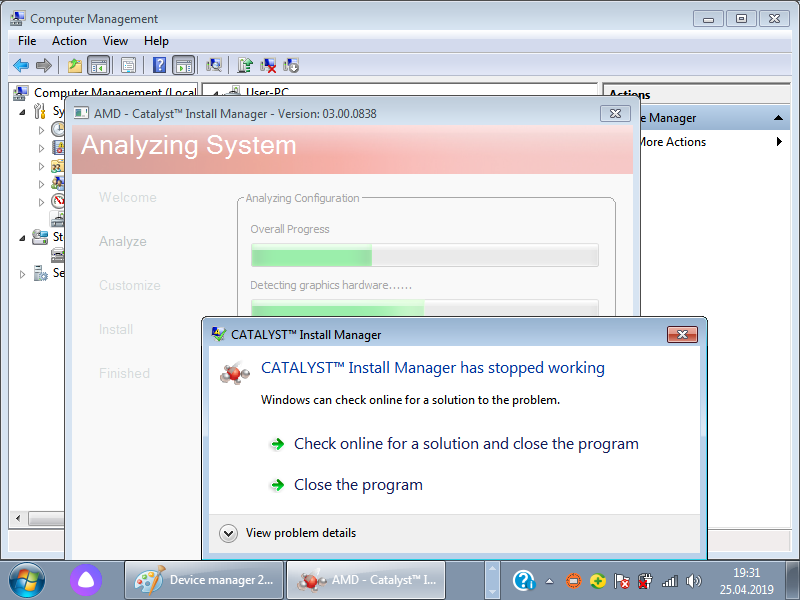Open the Windows Start menu orb

pos(26,581)
